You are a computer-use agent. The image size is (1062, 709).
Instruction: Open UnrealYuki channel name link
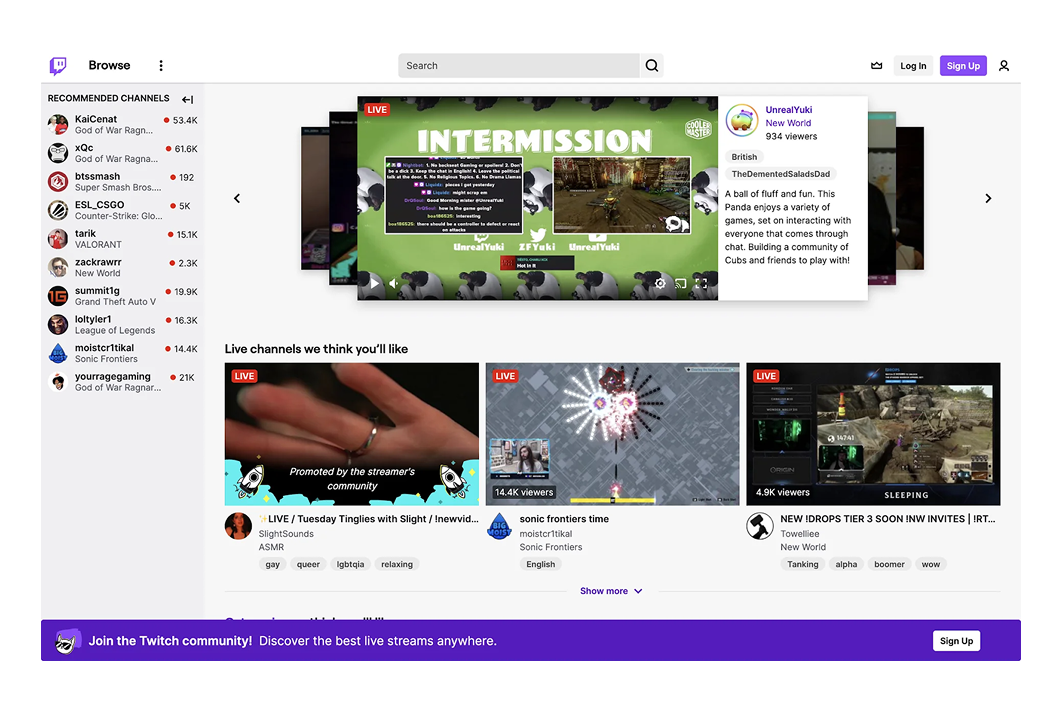788,110
